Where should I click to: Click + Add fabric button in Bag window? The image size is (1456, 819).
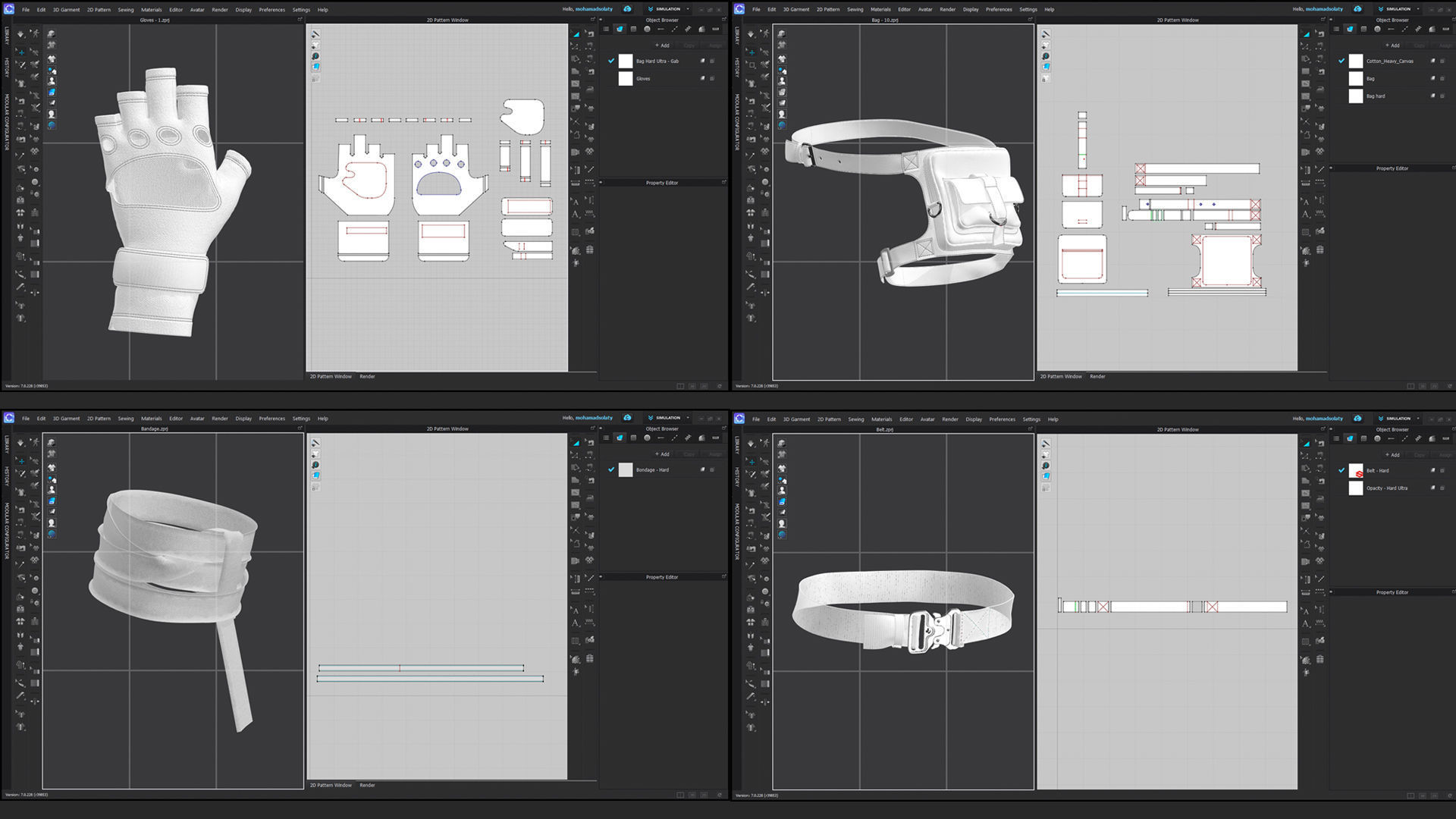coord(1393,45)
